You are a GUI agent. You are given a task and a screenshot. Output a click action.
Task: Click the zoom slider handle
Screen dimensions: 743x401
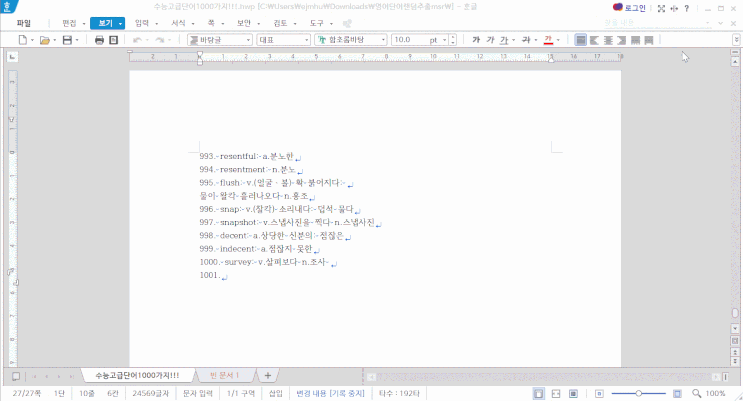point(639,393)
